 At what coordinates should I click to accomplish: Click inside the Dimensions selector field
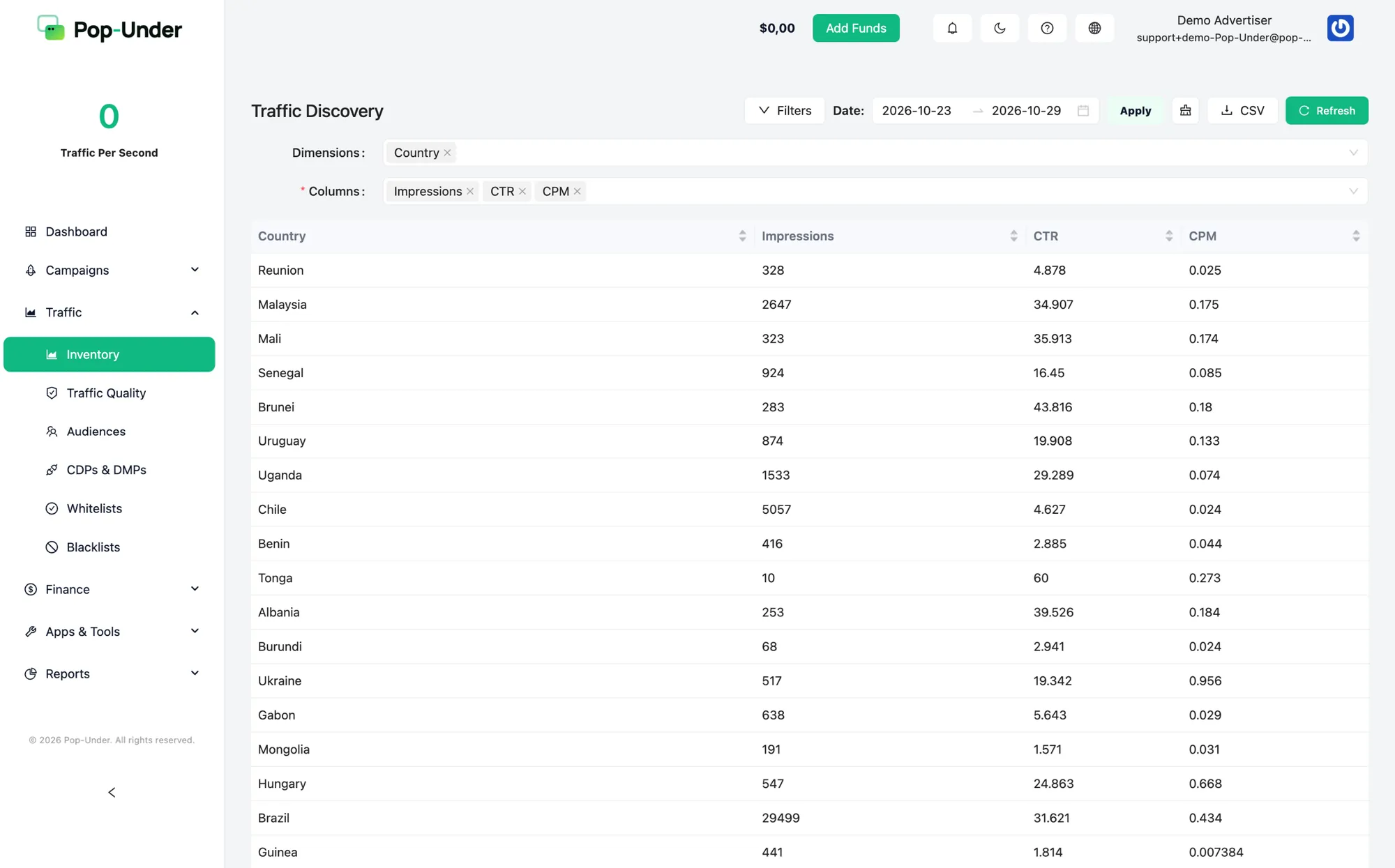coord(875,153)
